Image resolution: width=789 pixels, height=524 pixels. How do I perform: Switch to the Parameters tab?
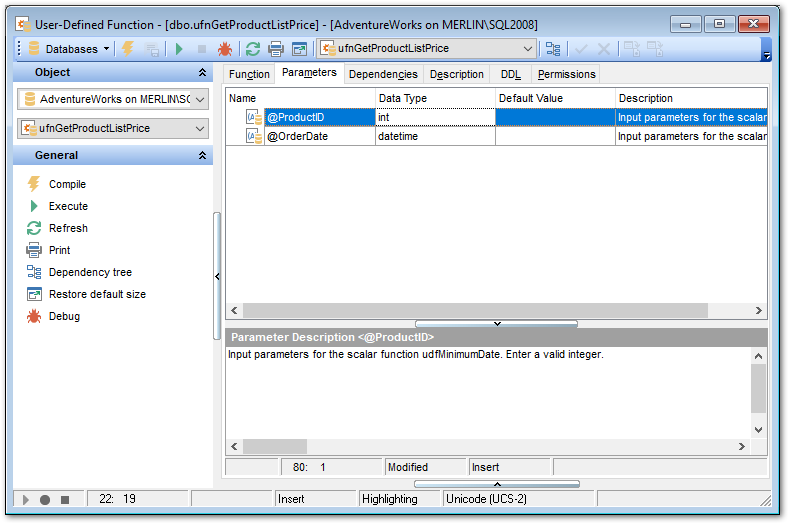309,72
